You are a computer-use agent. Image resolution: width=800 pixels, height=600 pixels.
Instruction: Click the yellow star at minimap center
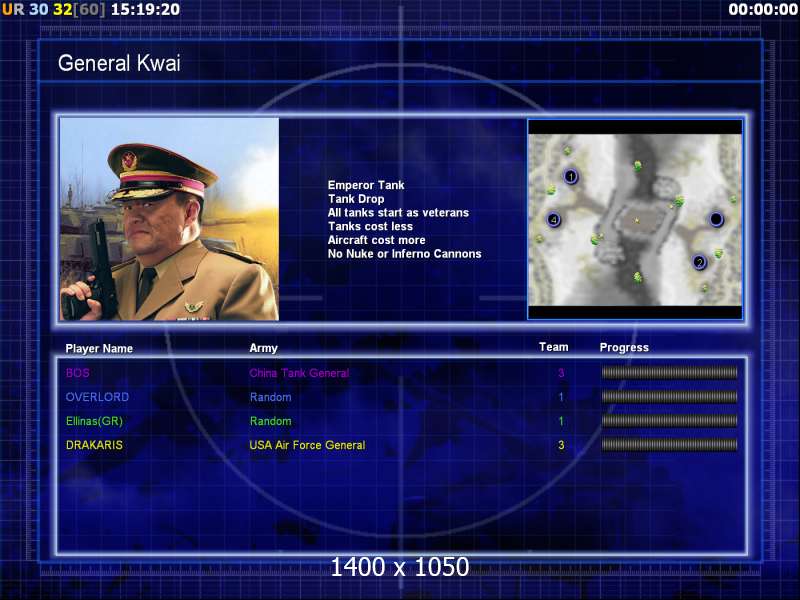(637, 220)
